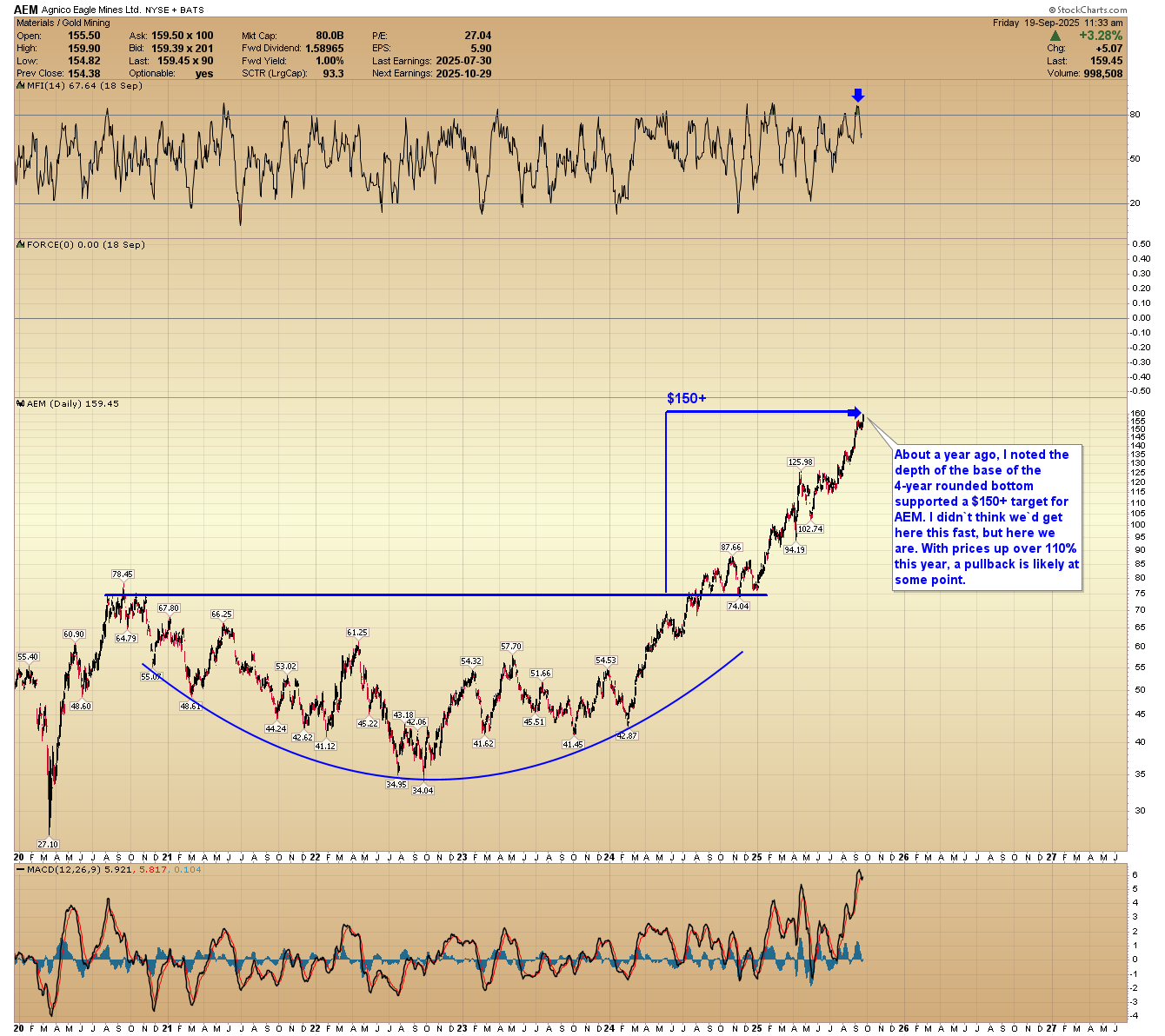Click the SCTR (LrgCap) value 93.3
The height and width of the screenshot is (1036, 1165).
(334, 74)
